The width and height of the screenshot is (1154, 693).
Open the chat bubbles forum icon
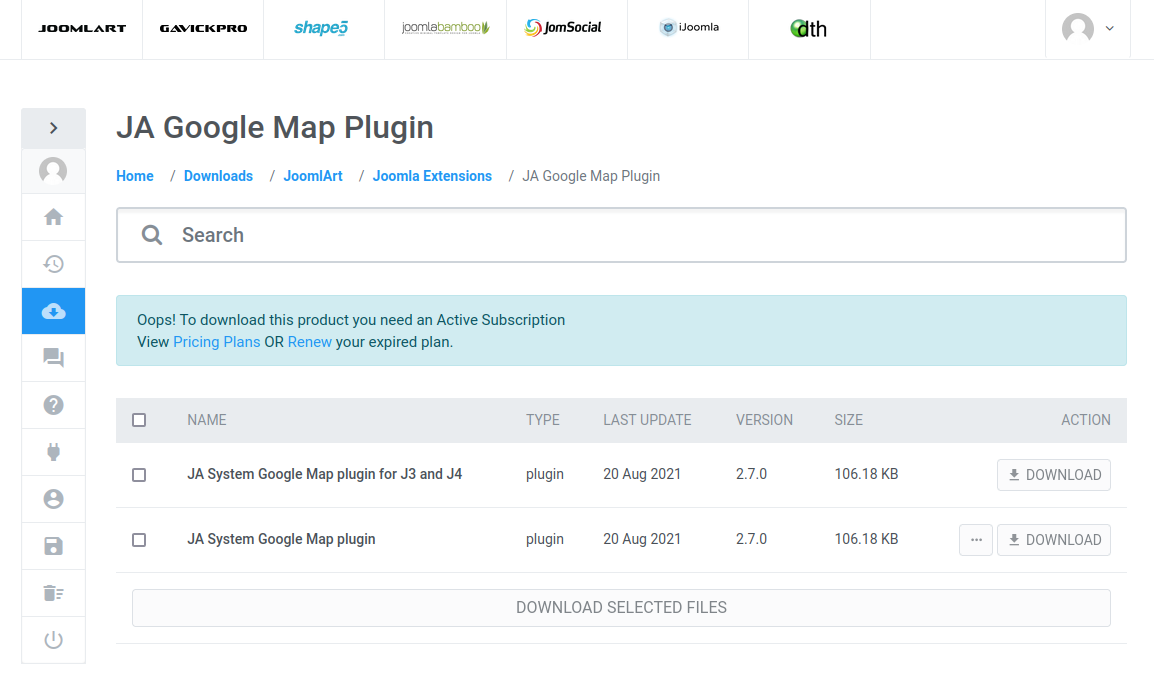coord(53,358)
